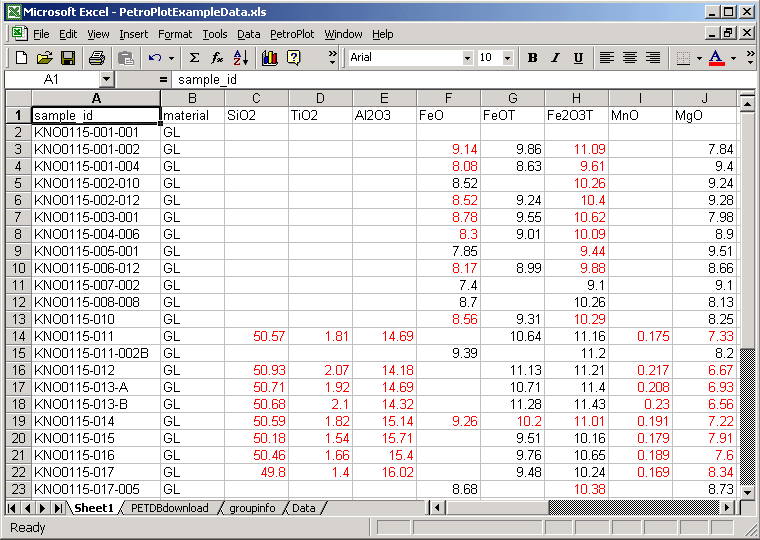Viewport: 760px width, 540px height.
Task: Jump to last sheet tab arrow
Action: [58, 508]
